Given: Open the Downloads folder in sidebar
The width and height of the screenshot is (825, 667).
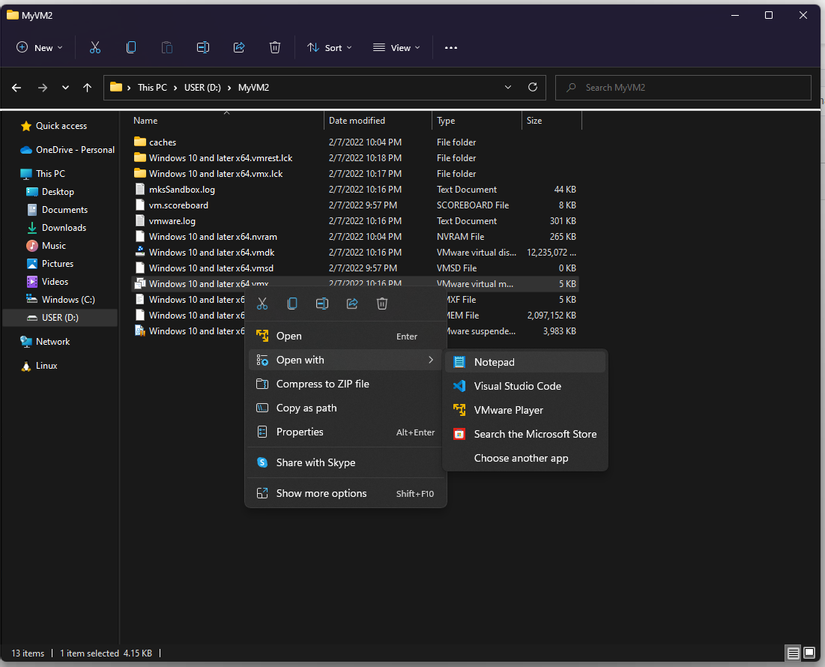Looking at the screenshot, I should pos(64,228).
